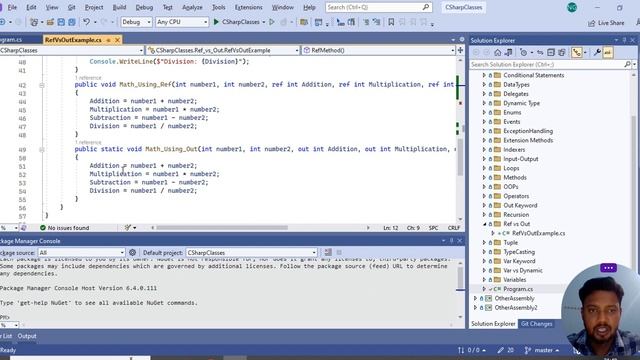Image resolution: width=640 pixels, height=360 pixels.
Task: Click the settings gear in Package Manager Console
Action: pyautogui.click(x=132, y=253)
